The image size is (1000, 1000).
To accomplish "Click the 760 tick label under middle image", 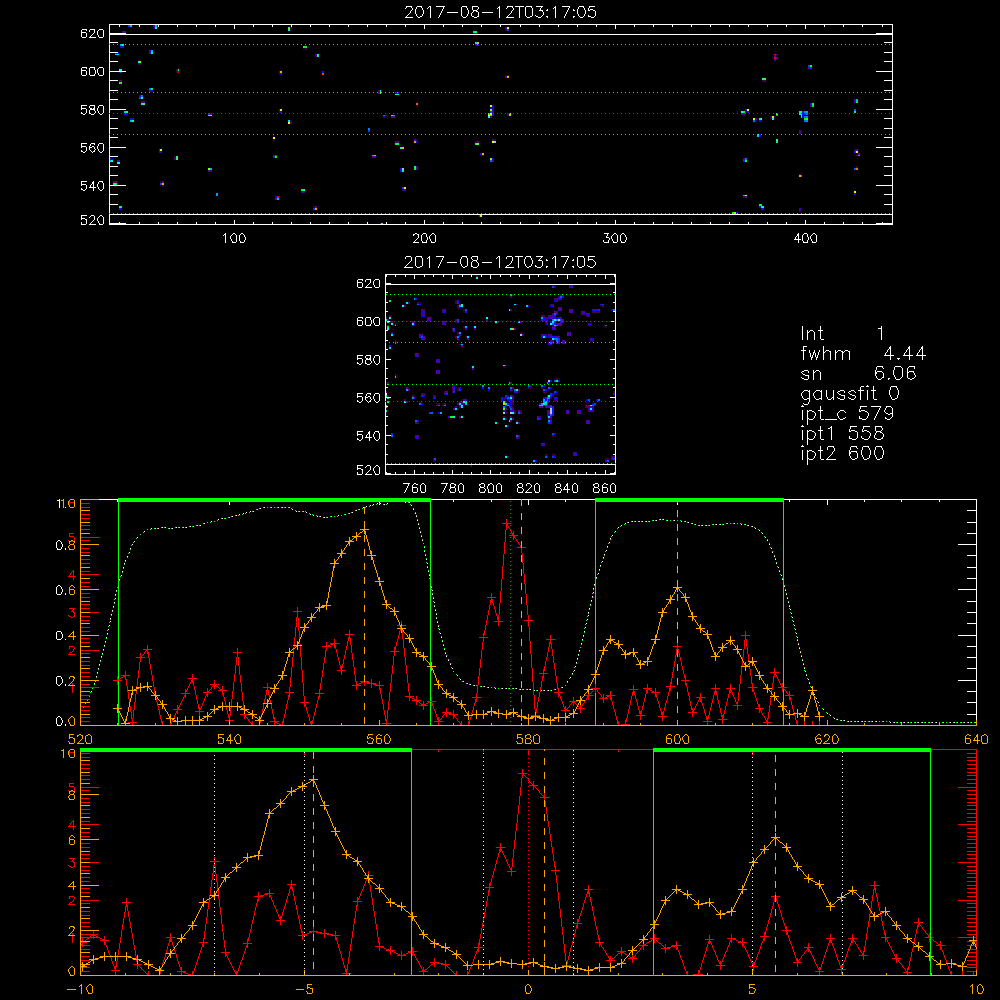I will (x=415, y=489).
